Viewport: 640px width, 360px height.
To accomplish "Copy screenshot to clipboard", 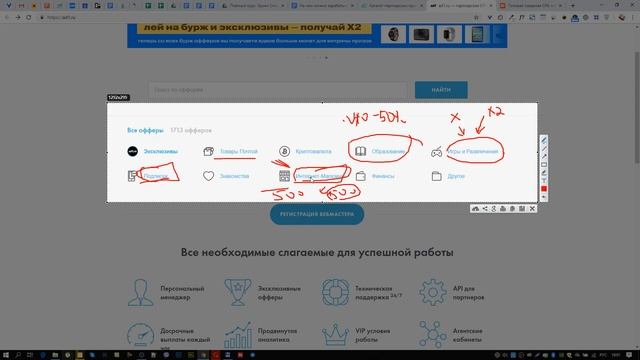I will click(512, 209).
